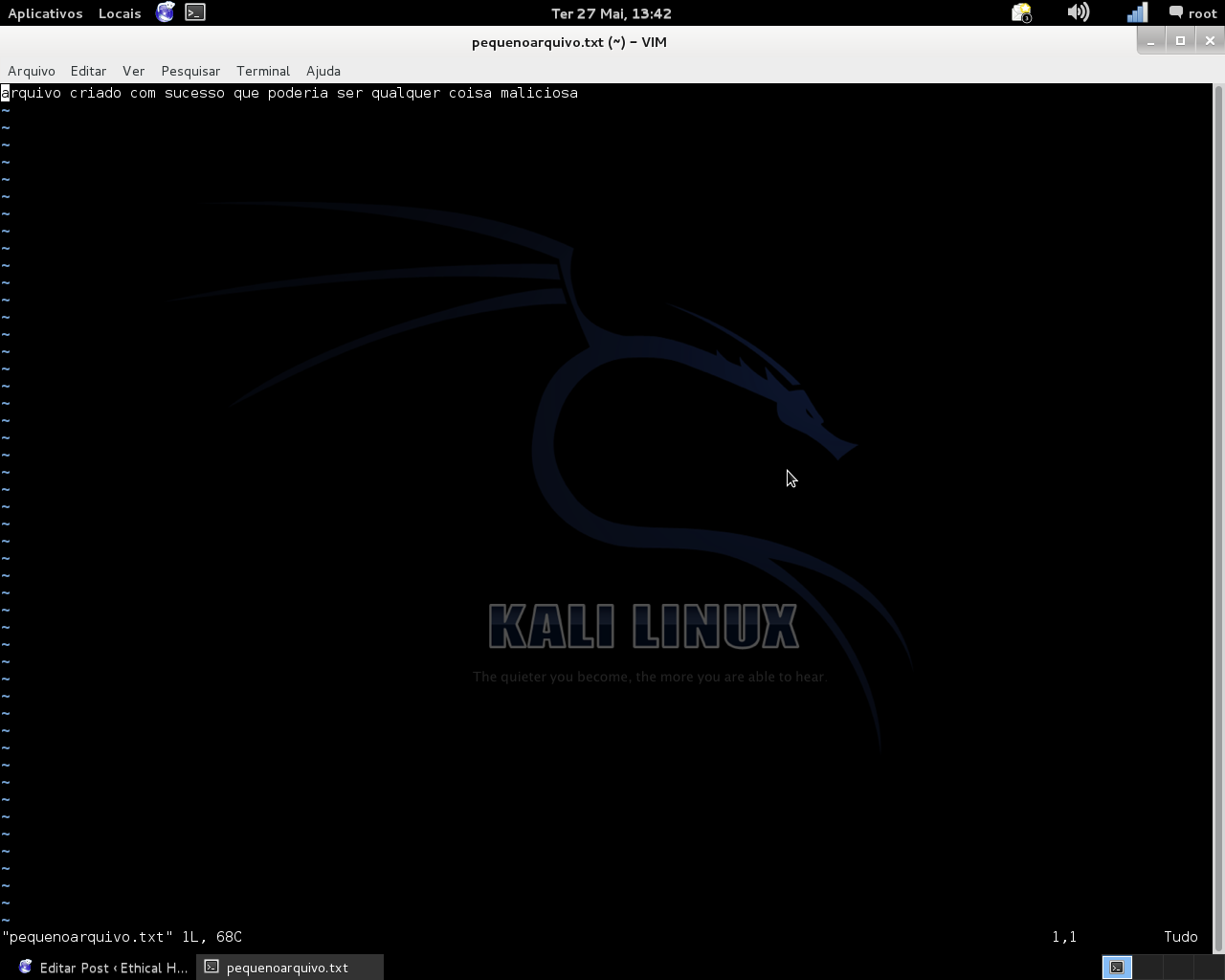1225x980 pixels.
Task: Open the Editar menu
Action: pyautogui.click(x=88, y=71)
